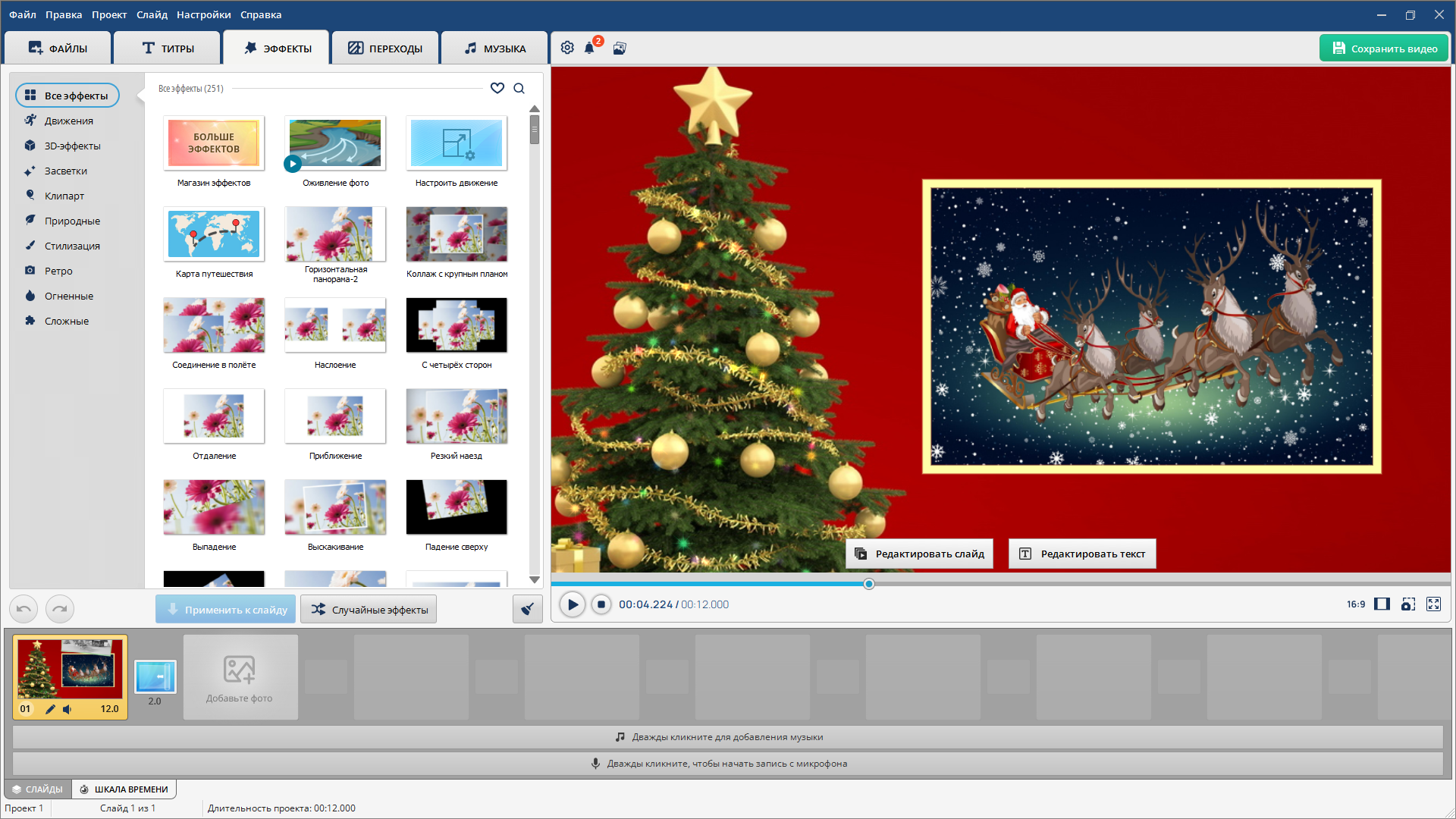Click the redo arrow button
The image size is (1456, 819).
point(60,609)
